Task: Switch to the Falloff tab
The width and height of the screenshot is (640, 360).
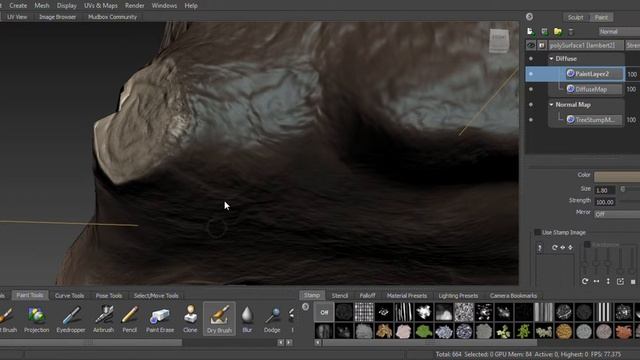Action: click(x=367, y=296)
